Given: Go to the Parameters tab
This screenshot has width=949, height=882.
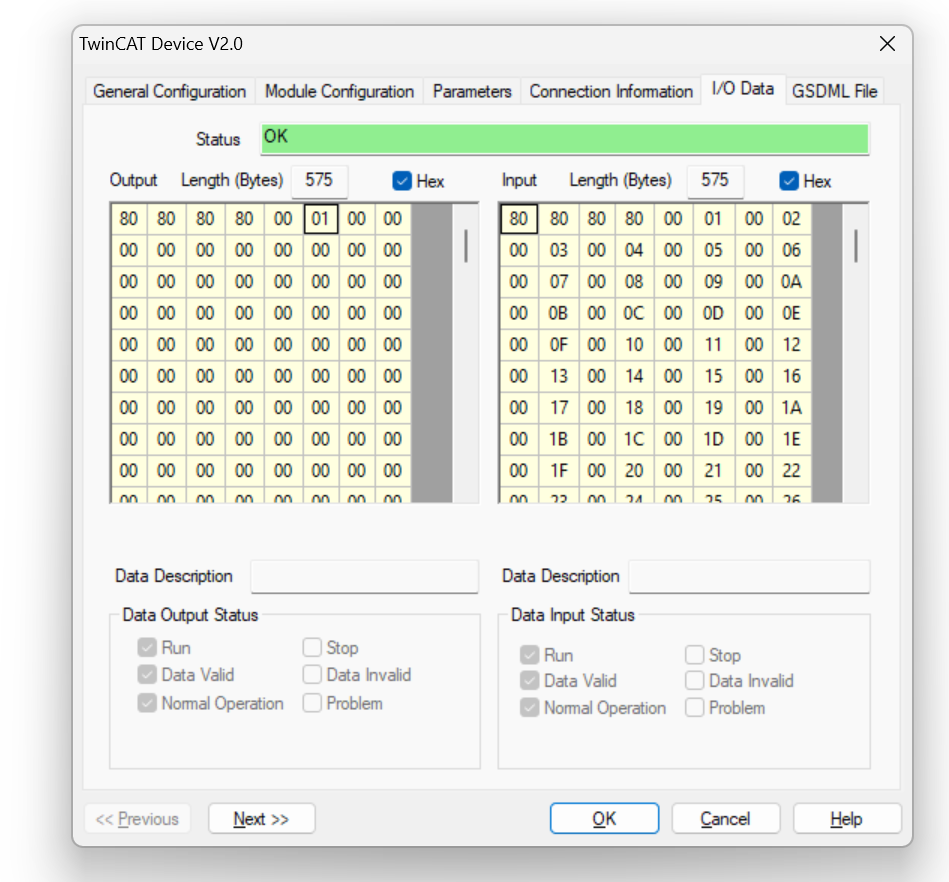Looking at the screenshot, I should (x=472, y=91).
